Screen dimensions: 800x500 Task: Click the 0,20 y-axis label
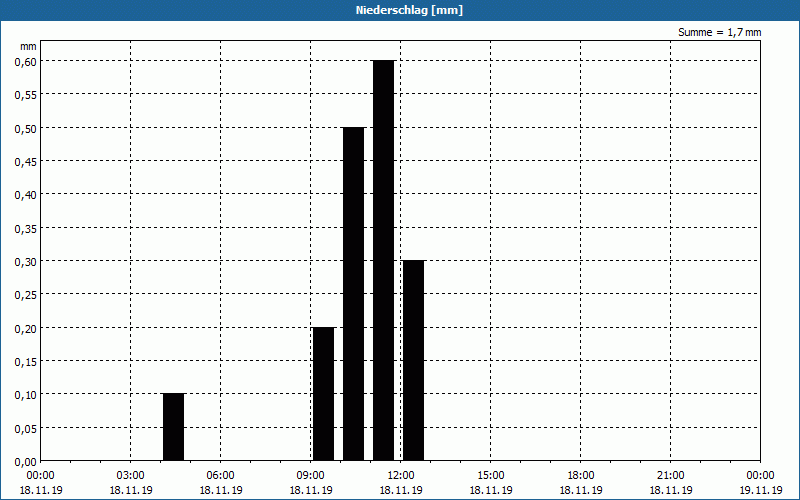click(26, 328)
